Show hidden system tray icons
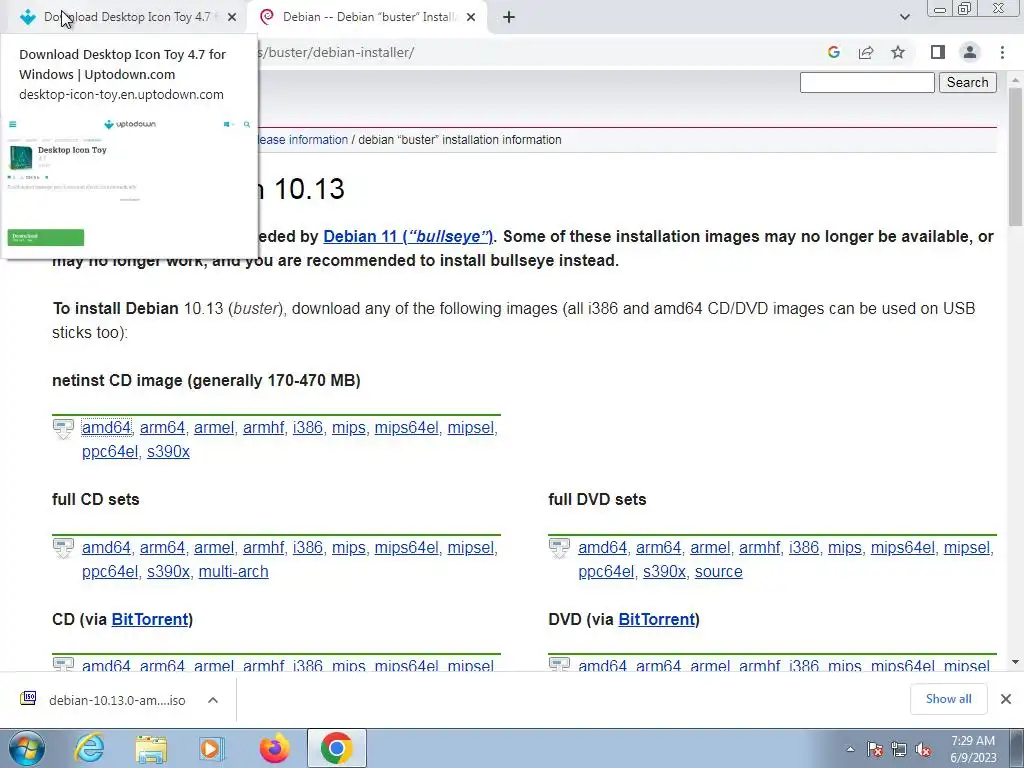Image resolution: width=1024 pixels, height=768 pixels. tap(850, 750)
